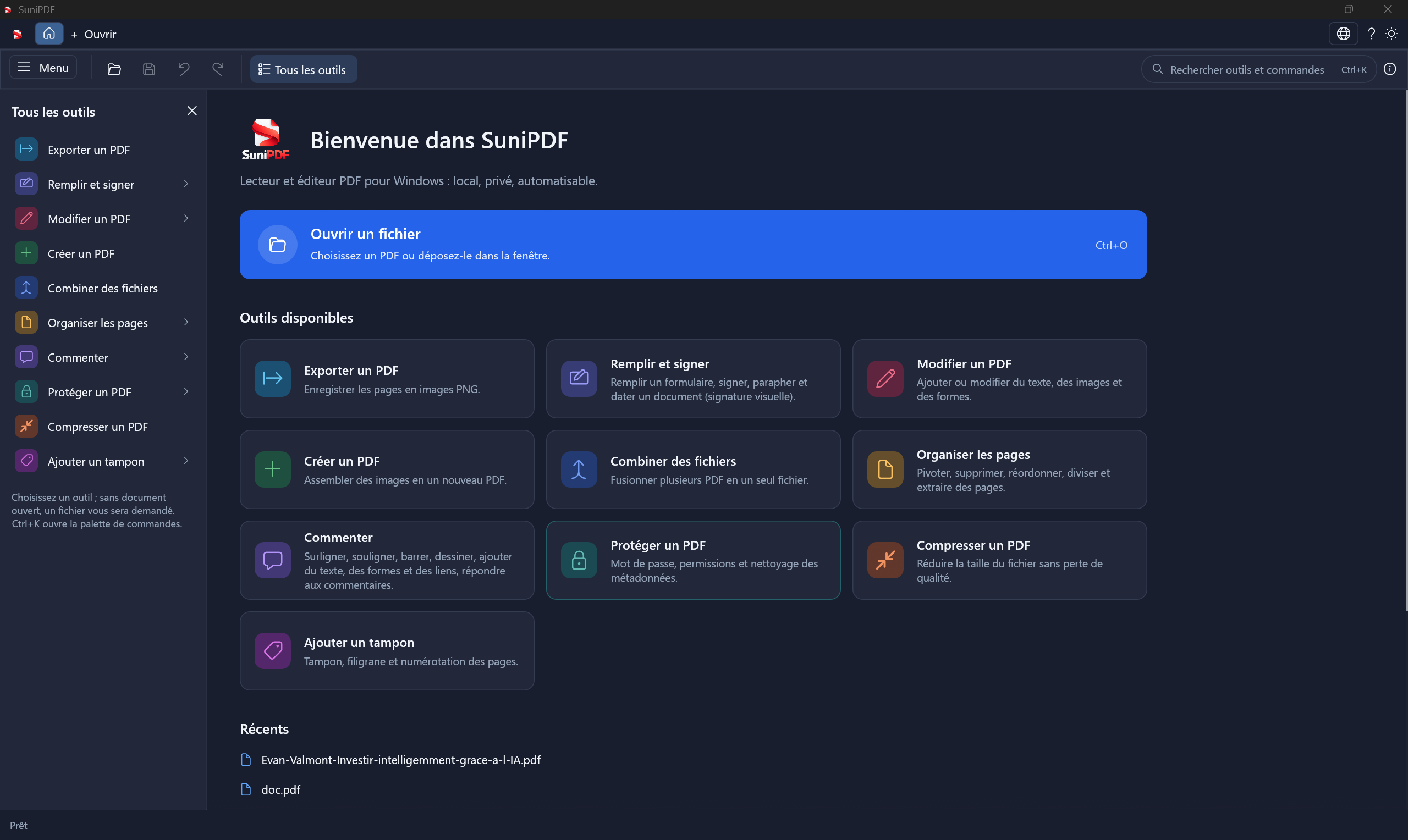This screenshot has width=1408, height=840.
Task: Expand Protéger un PDF sidebar chevron
Action: 186,392
